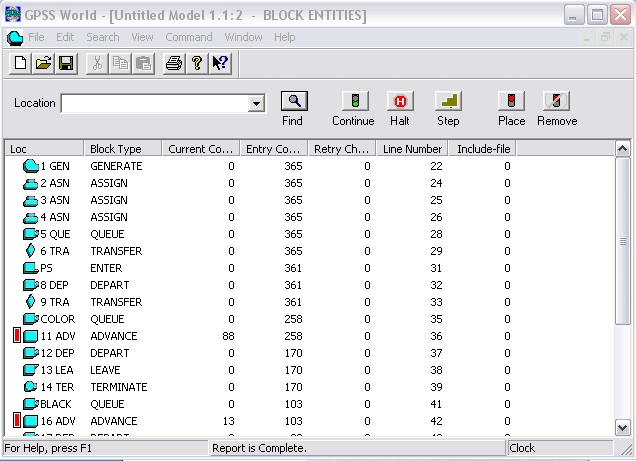This screenshot has height=461, width=636.
Task: Click the Find magnifier button
Action: [294, 101]
